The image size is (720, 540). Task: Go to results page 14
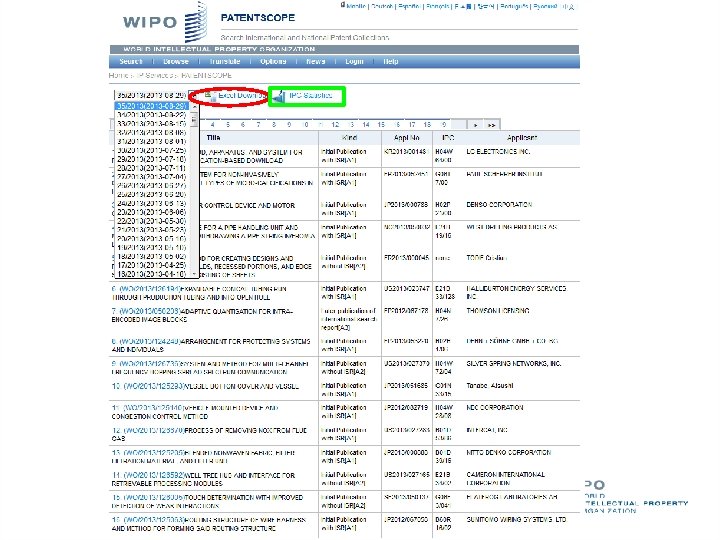(x=366, y=125)
